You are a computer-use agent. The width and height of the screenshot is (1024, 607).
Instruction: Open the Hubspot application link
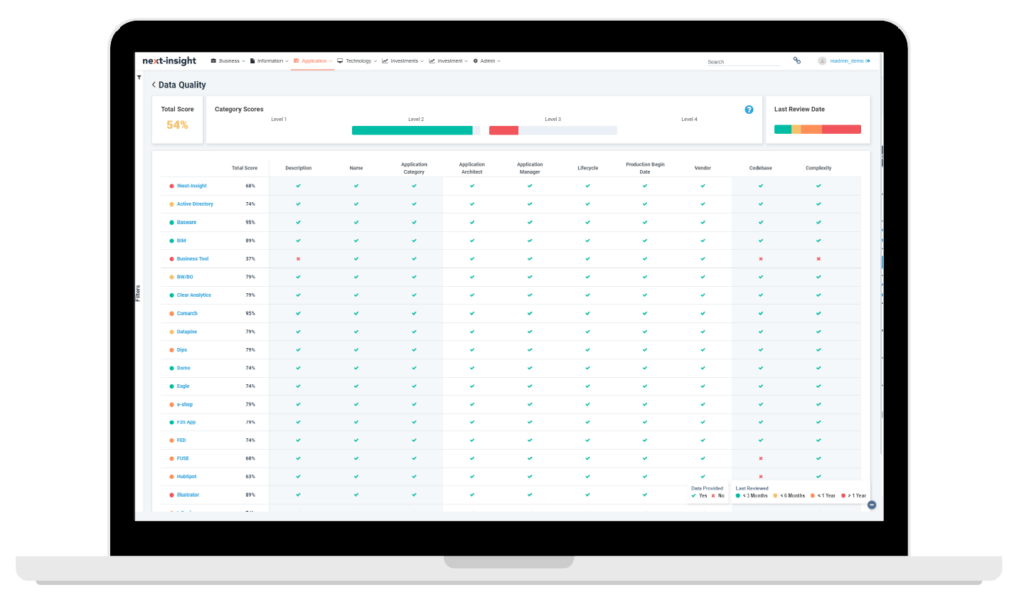click(187, 477)
